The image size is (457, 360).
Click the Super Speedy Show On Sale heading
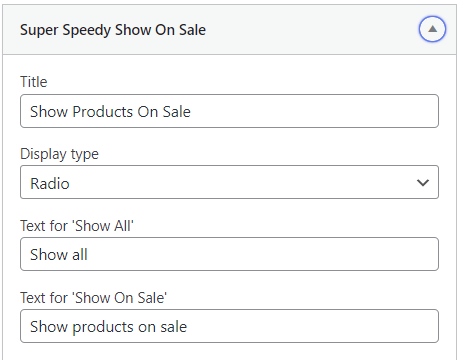pyautogui.click(x=113, y=30)
